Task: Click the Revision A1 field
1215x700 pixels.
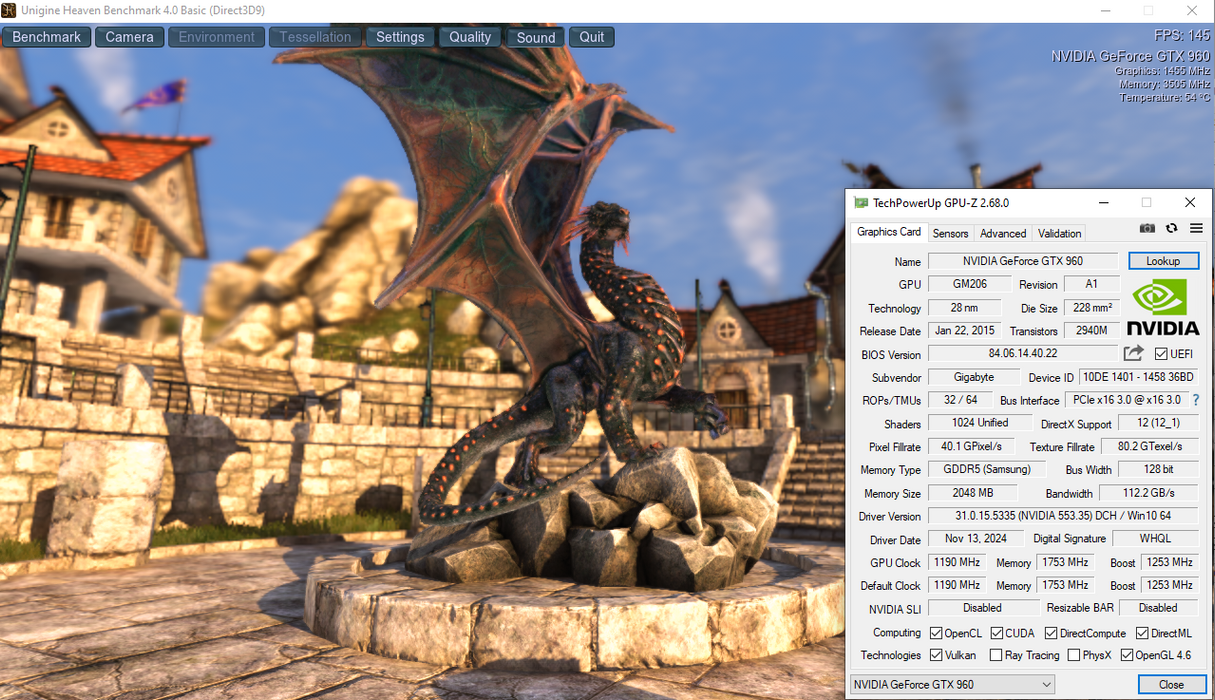Action: [1092, 284]
